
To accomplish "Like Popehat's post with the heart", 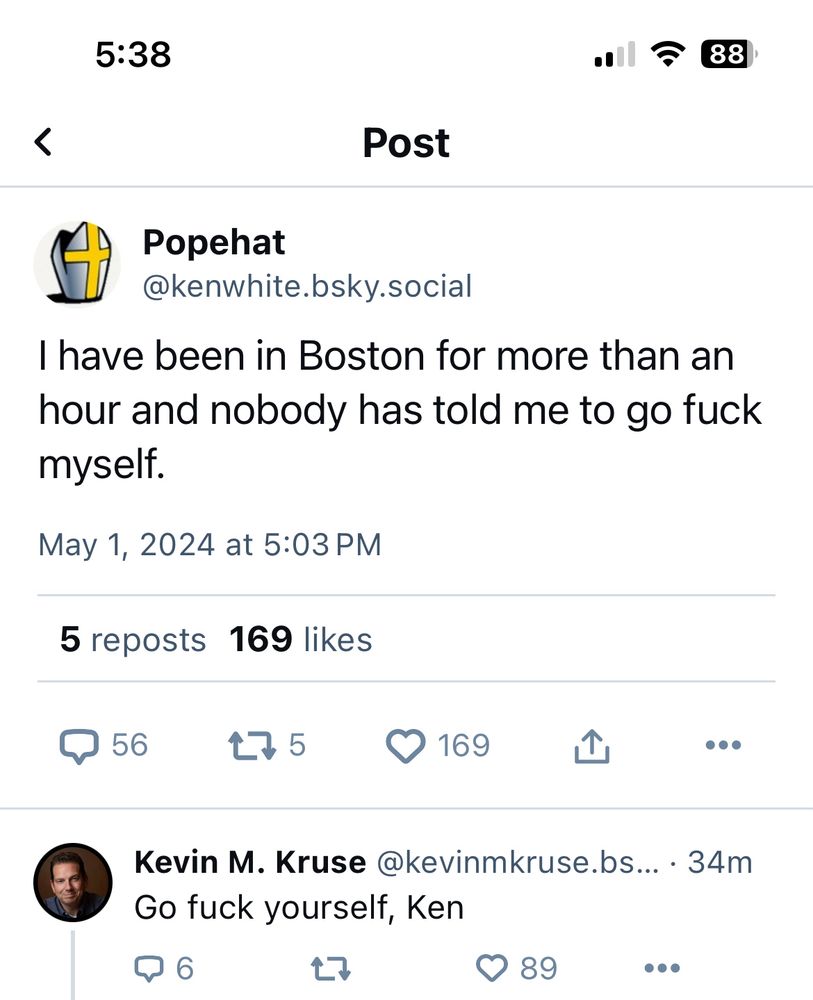I will (405, 746).
